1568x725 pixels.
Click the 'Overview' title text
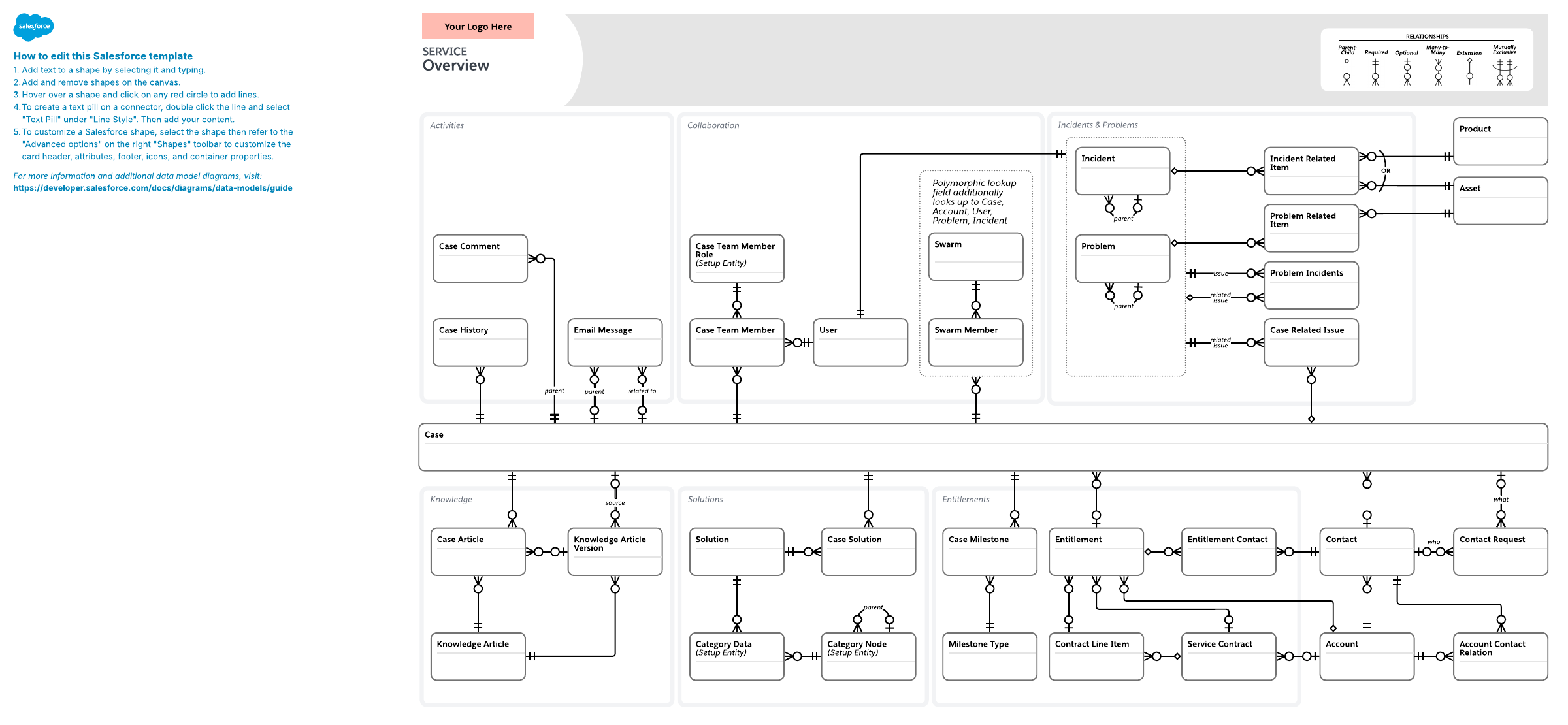click(456, 65)
